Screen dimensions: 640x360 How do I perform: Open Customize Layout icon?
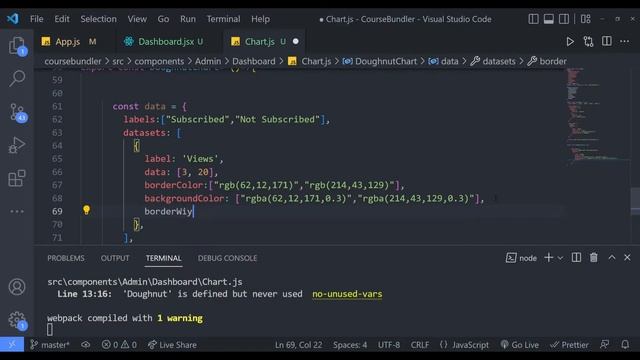tap(586, 19)
